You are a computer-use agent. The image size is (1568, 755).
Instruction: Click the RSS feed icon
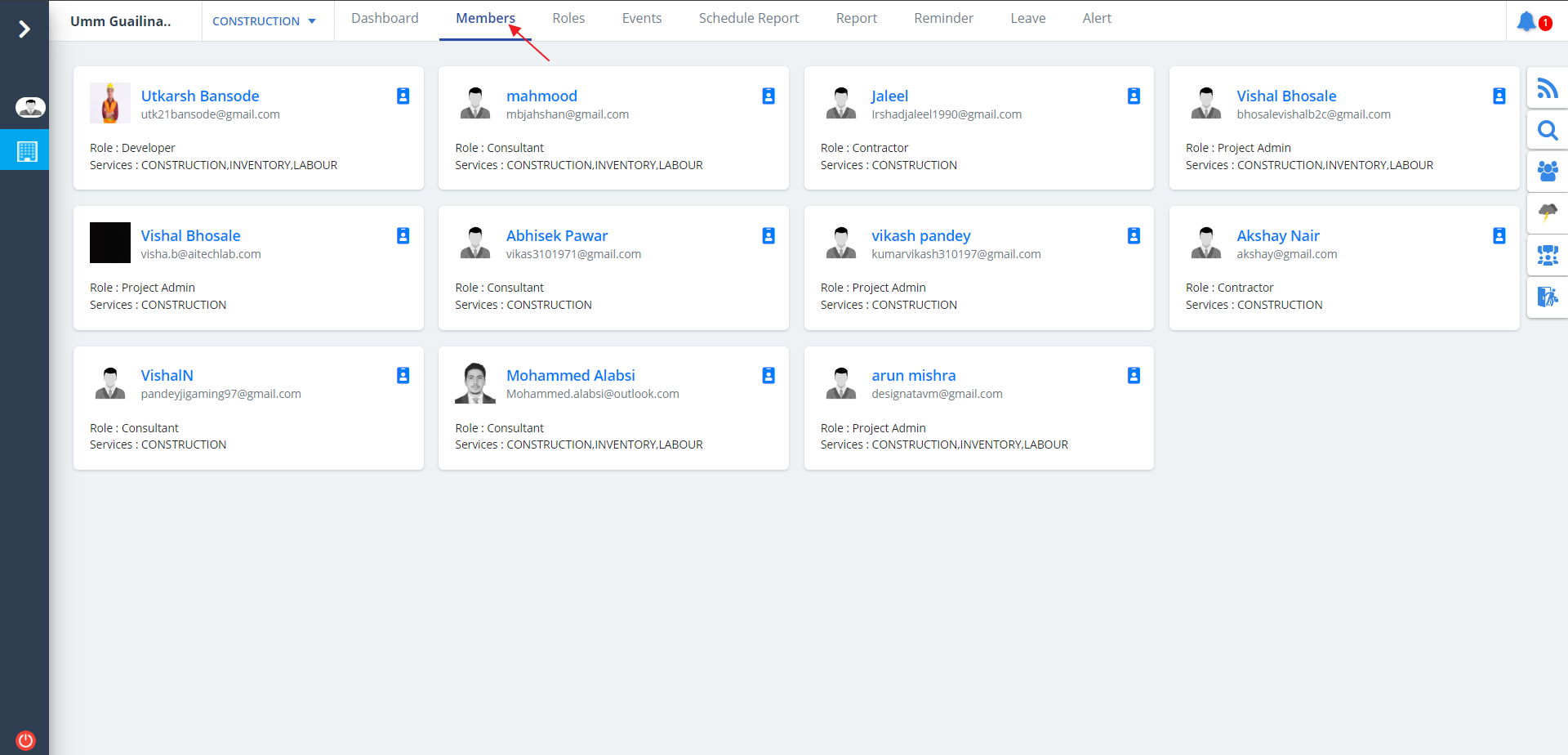click(x=1547, y=88)
